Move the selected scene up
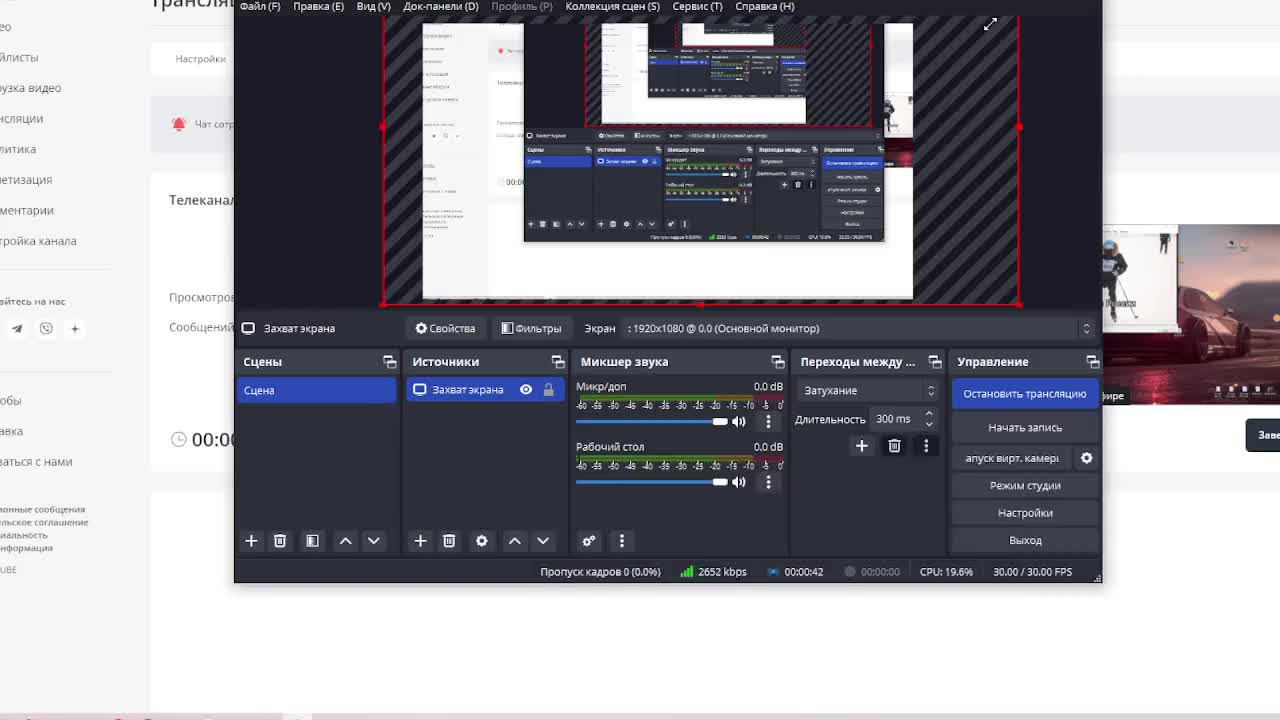This screenshot has width=1280, height=720. click(345, 541)
